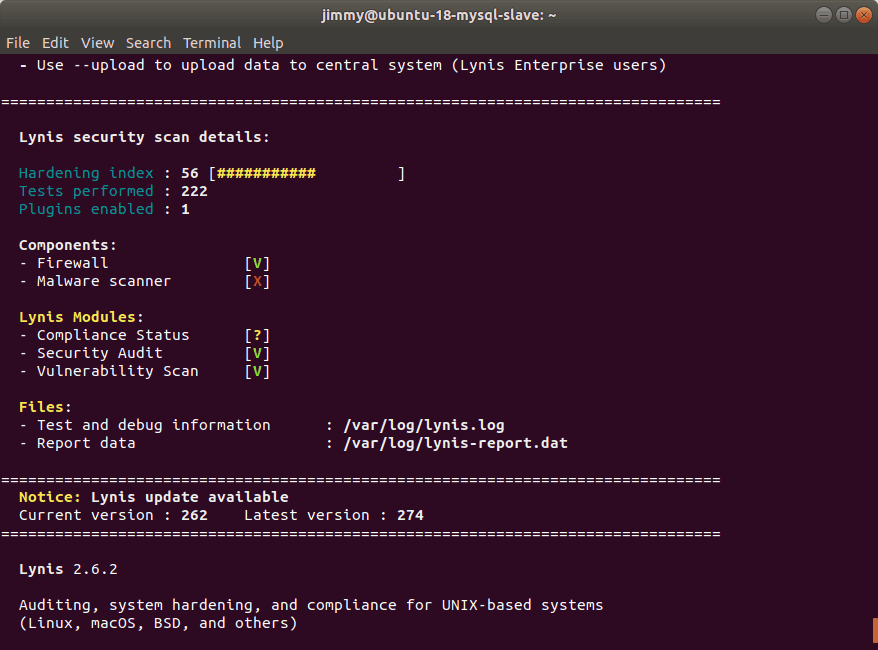Viewport: 878px width, 650px height.
Task: Click the yellow hardening index progress bar
Action: pos(267,174)
